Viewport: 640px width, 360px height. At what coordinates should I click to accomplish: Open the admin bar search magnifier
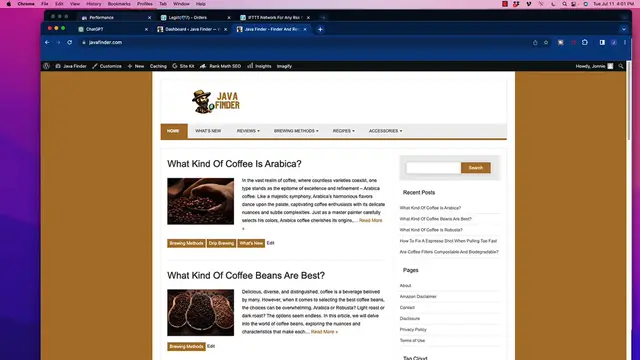(621, 66)
